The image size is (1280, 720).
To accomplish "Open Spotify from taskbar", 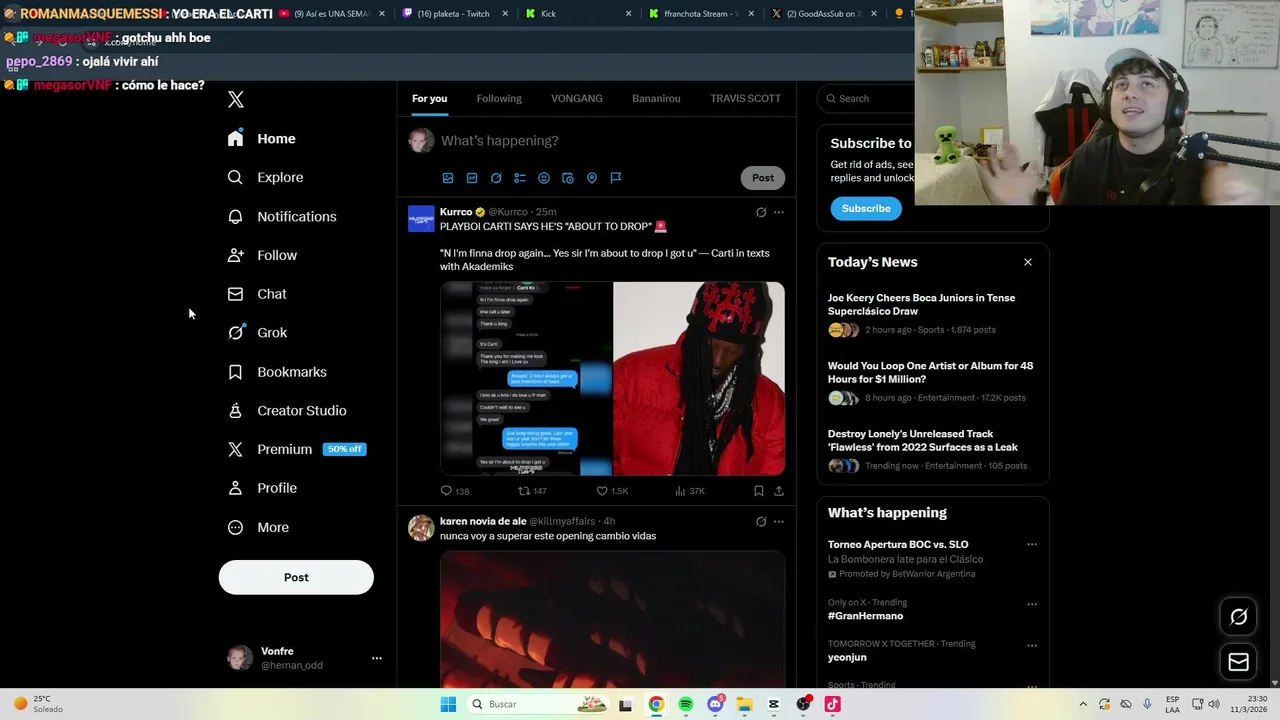I will coord(685,704).
